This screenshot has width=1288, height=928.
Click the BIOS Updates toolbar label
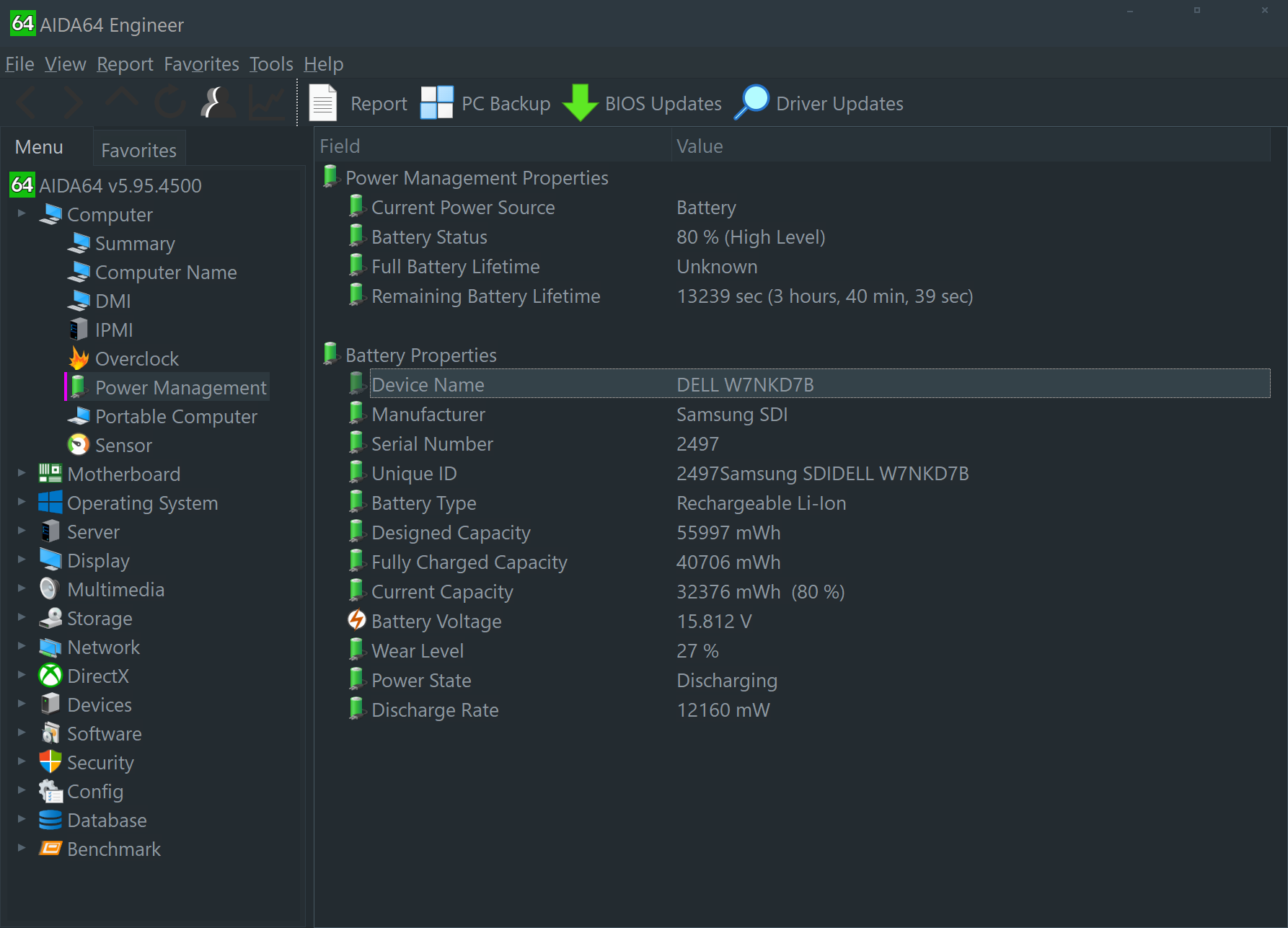click(x=663, y=103)
